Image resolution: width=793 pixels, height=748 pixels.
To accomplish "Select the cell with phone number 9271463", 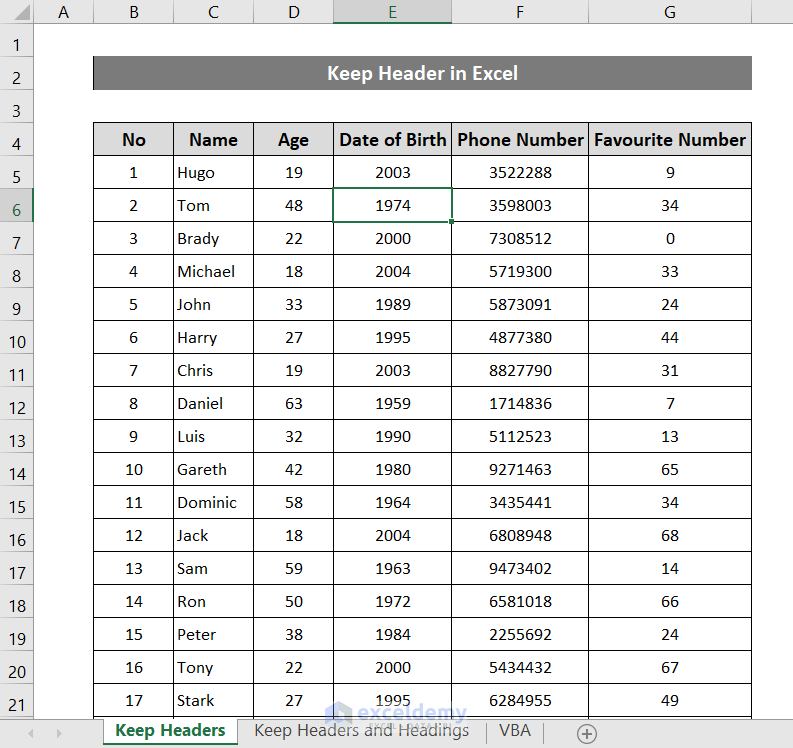I will tap(520, 469).
